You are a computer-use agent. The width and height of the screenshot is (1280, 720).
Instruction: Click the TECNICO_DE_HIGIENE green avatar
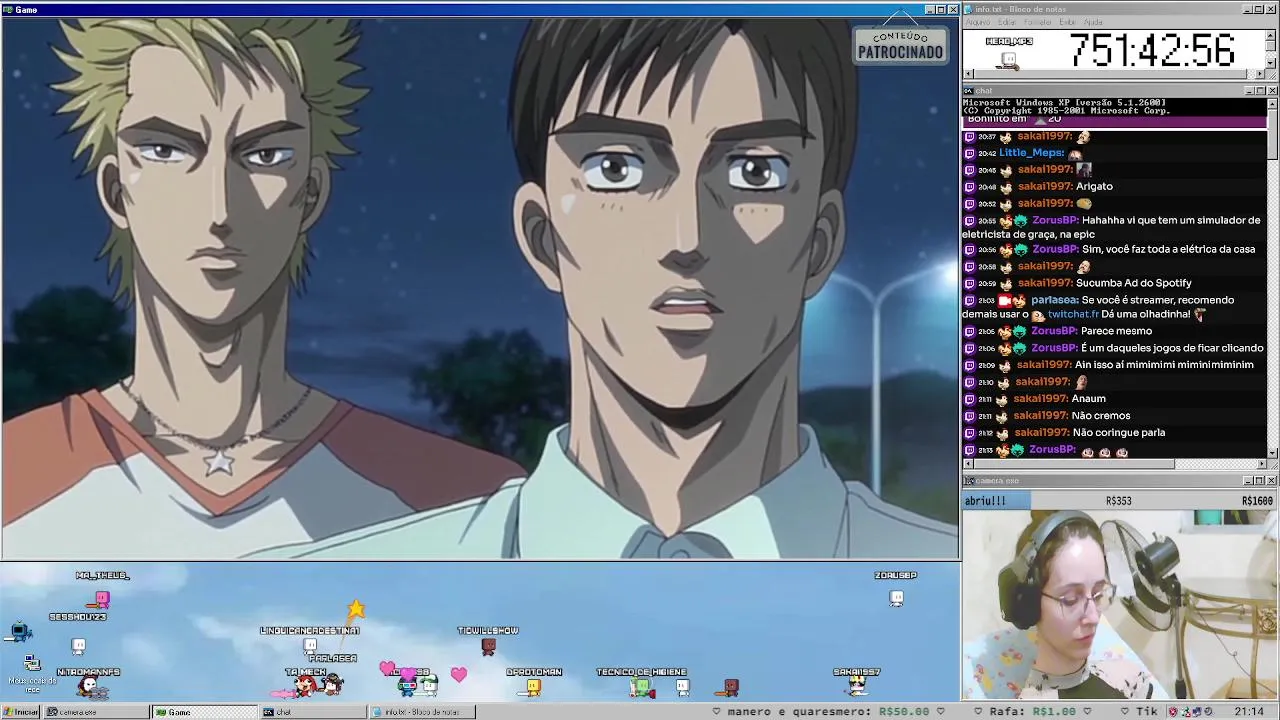click(x=642, y=687)
